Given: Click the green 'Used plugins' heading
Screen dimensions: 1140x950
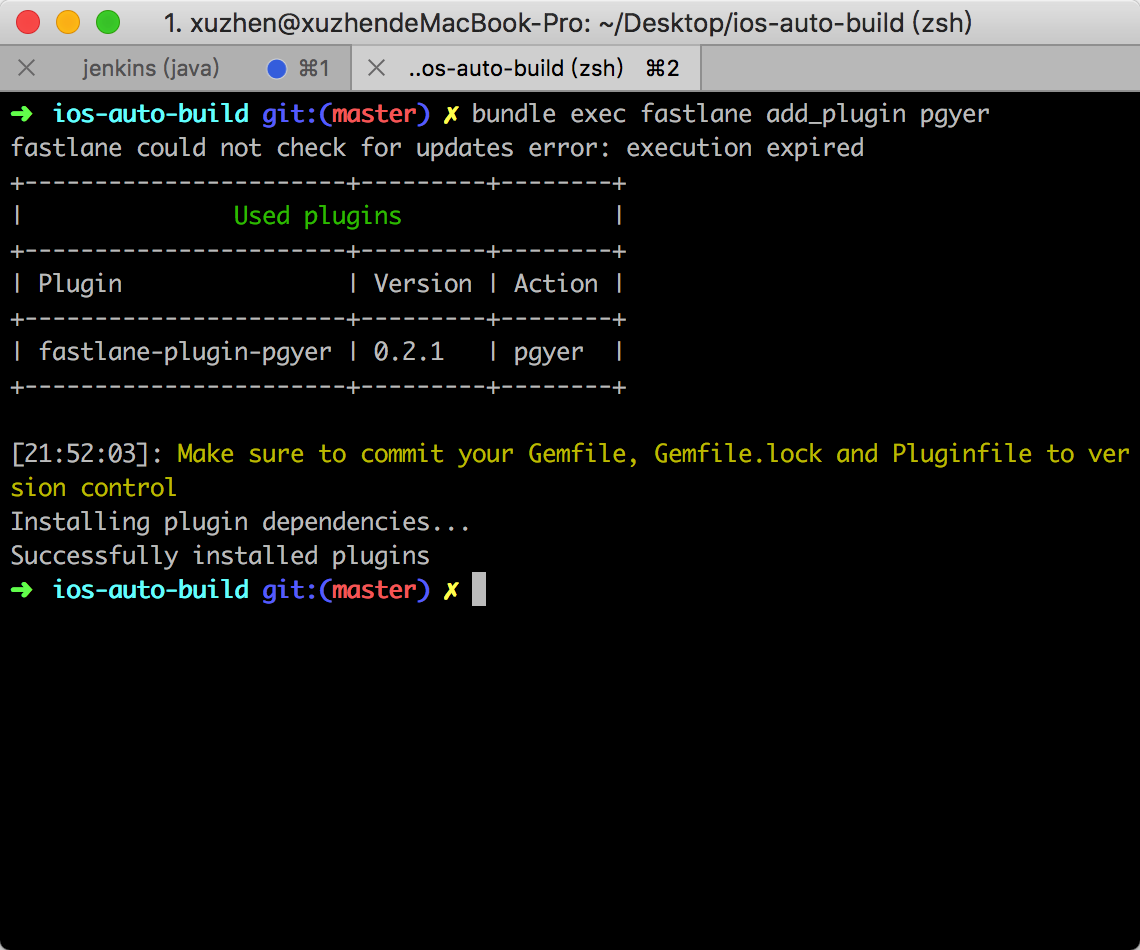Looking at the screenshot, I should [318, 216].
